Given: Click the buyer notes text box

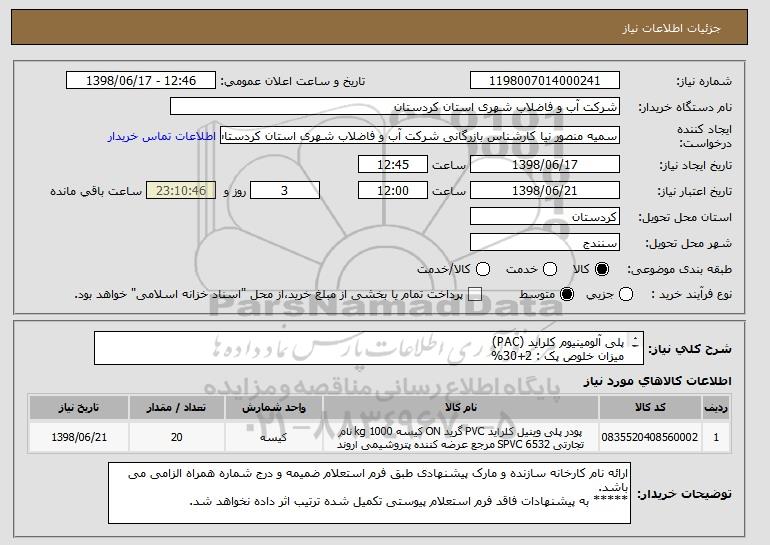Looking at the screenshot, I should 369,493.
